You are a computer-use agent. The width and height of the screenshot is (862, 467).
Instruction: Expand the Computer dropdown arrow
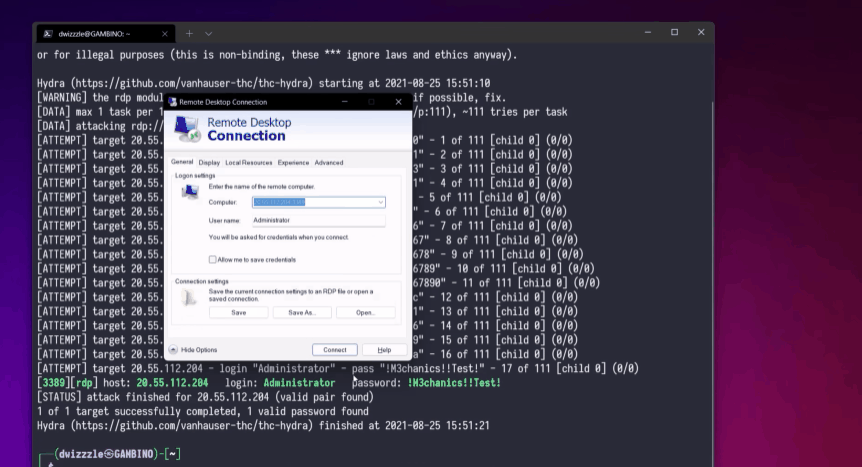(x=380, y=202)
